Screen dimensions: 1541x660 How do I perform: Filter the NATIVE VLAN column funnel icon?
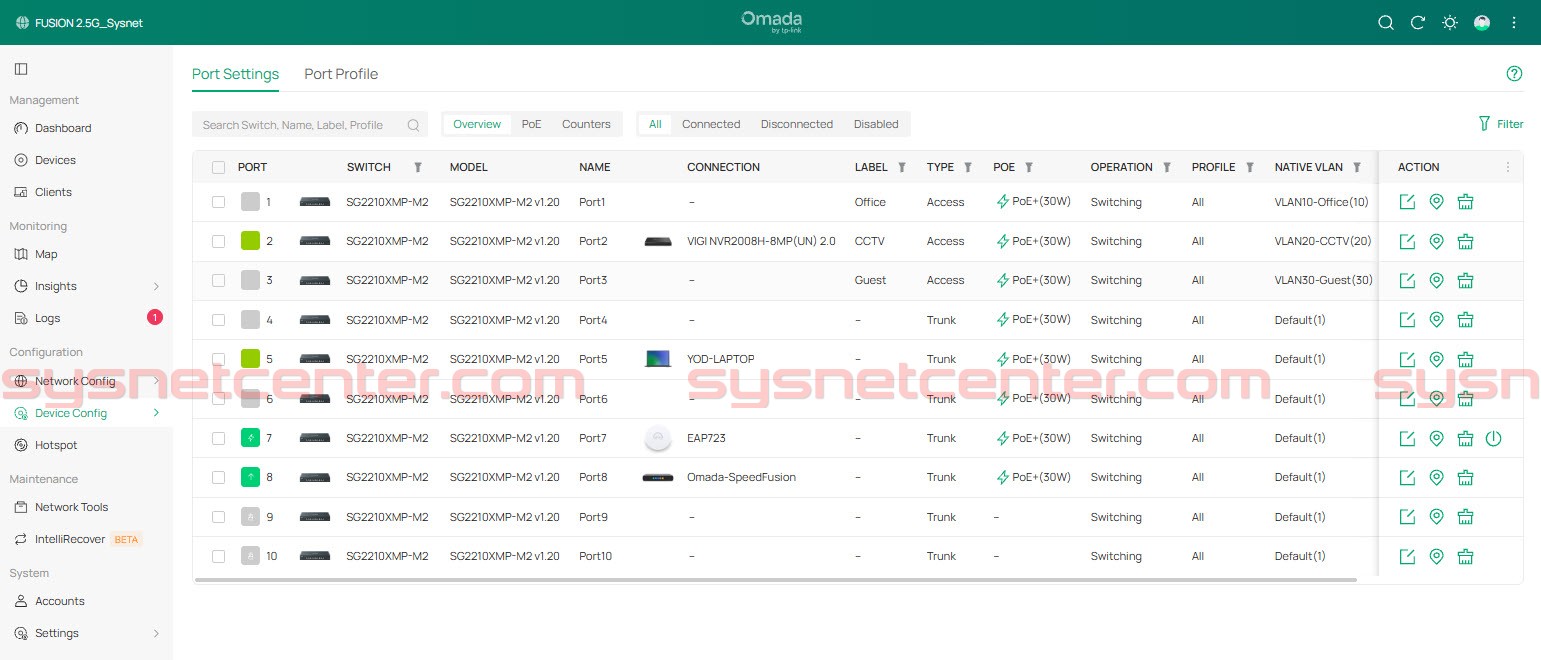click(1356, 167)
